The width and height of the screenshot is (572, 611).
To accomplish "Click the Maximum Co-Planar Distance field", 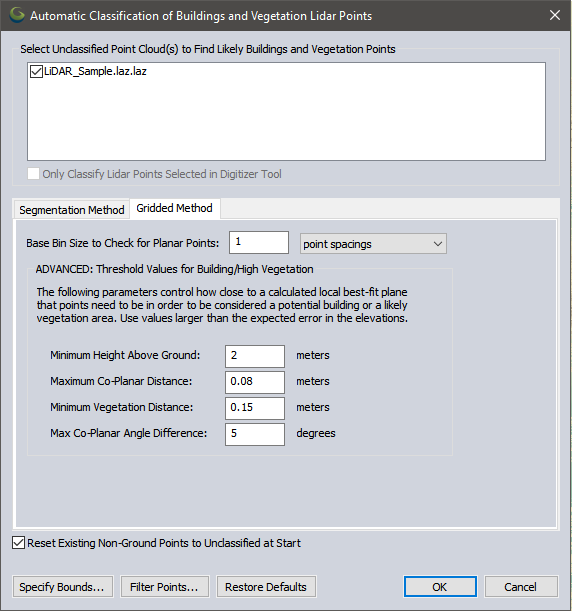I will tap(255, 382).
